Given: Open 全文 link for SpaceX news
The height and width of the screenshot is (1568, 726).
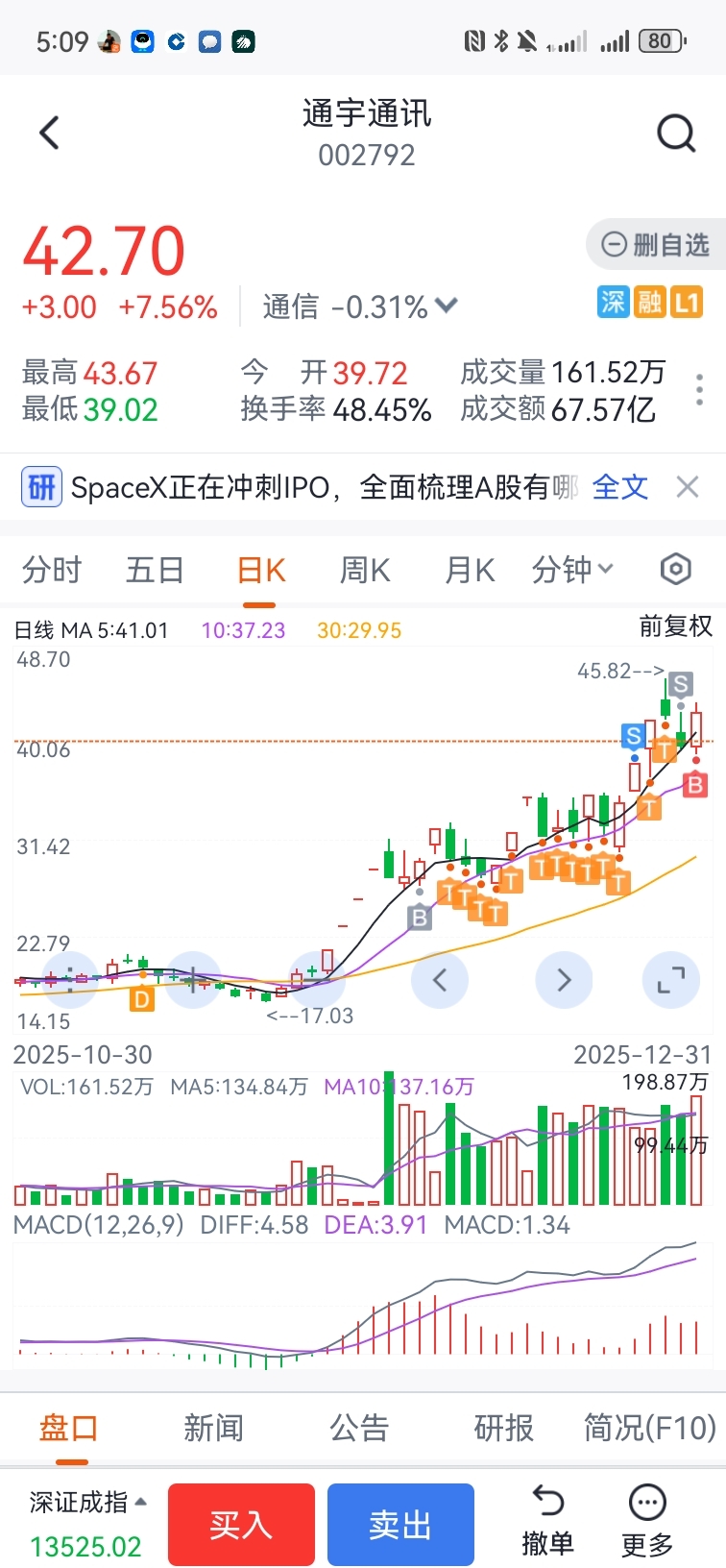Looking at the screenshot, I should 619,487.
